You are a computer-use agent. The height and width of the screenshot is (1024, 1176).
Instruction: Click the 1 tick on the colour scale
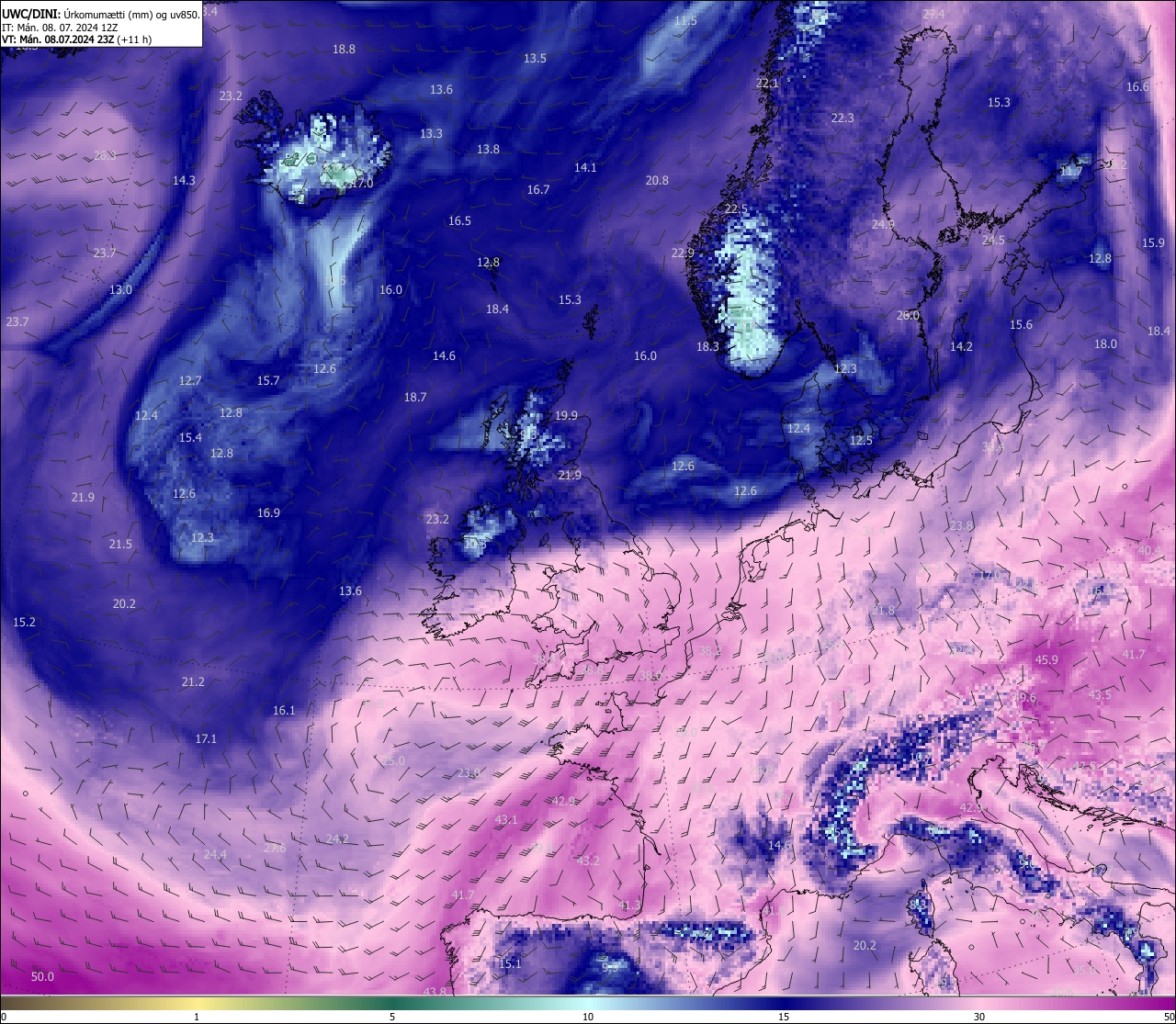tap(197, 1017)
